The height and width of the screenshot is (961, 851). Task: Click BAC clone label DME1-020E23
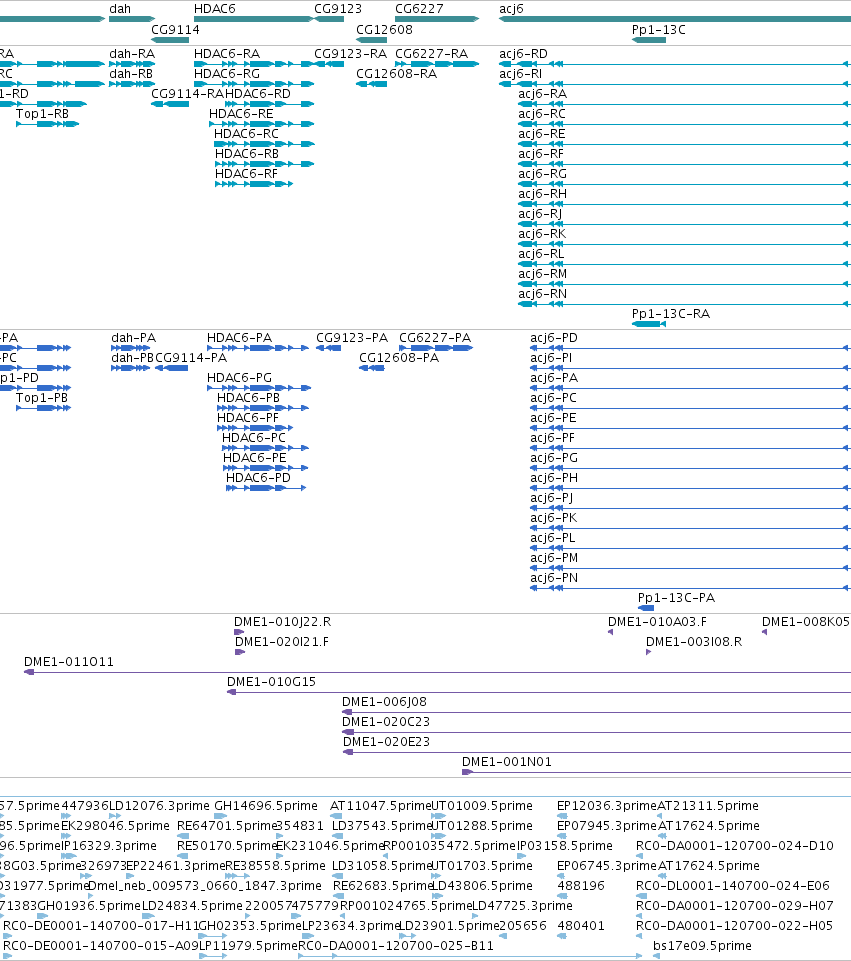coord(387,742)
